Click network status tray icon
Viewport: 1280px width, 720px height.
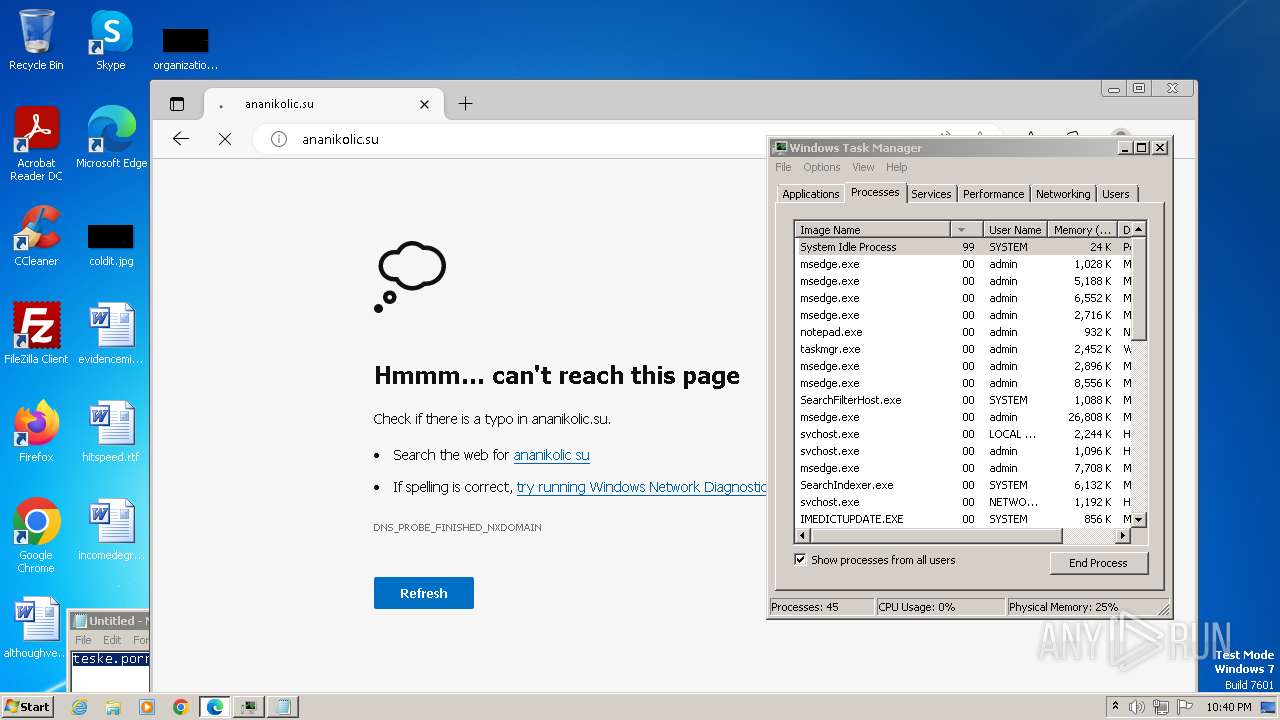click(1160, 707)
